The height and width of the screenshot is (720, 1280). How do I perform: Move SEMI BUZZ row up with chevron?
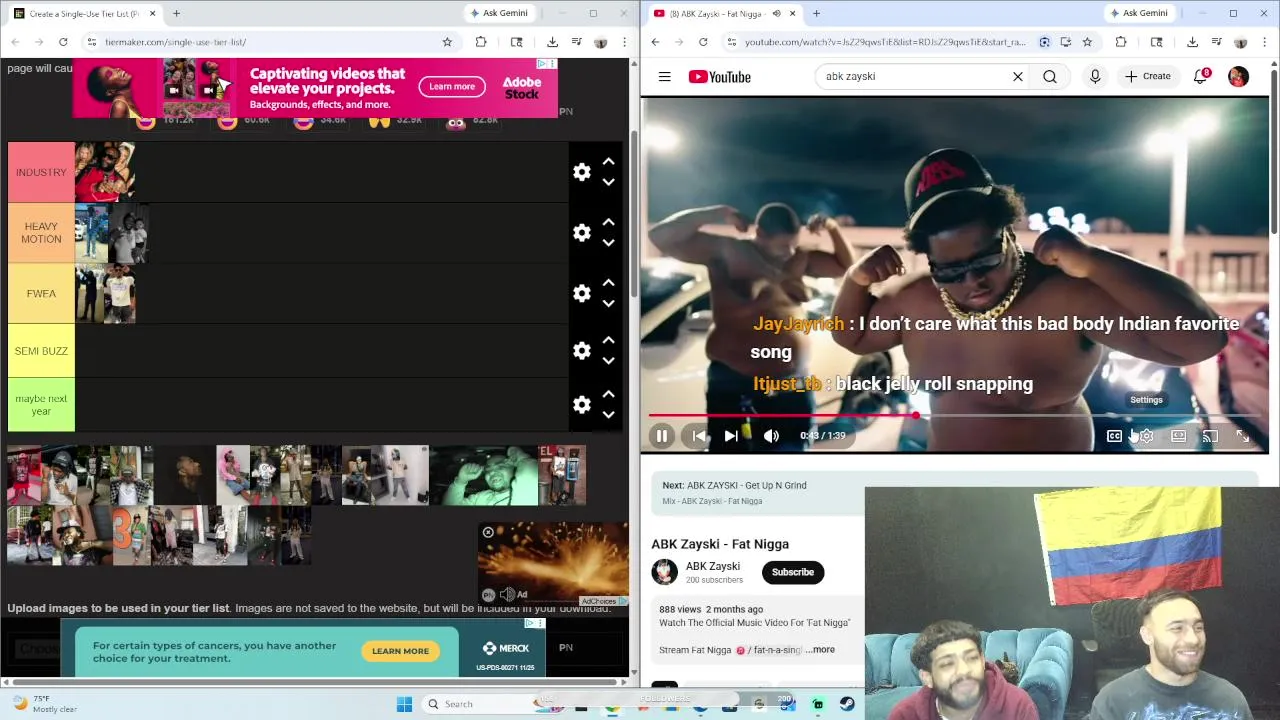(x=608, y=340)
